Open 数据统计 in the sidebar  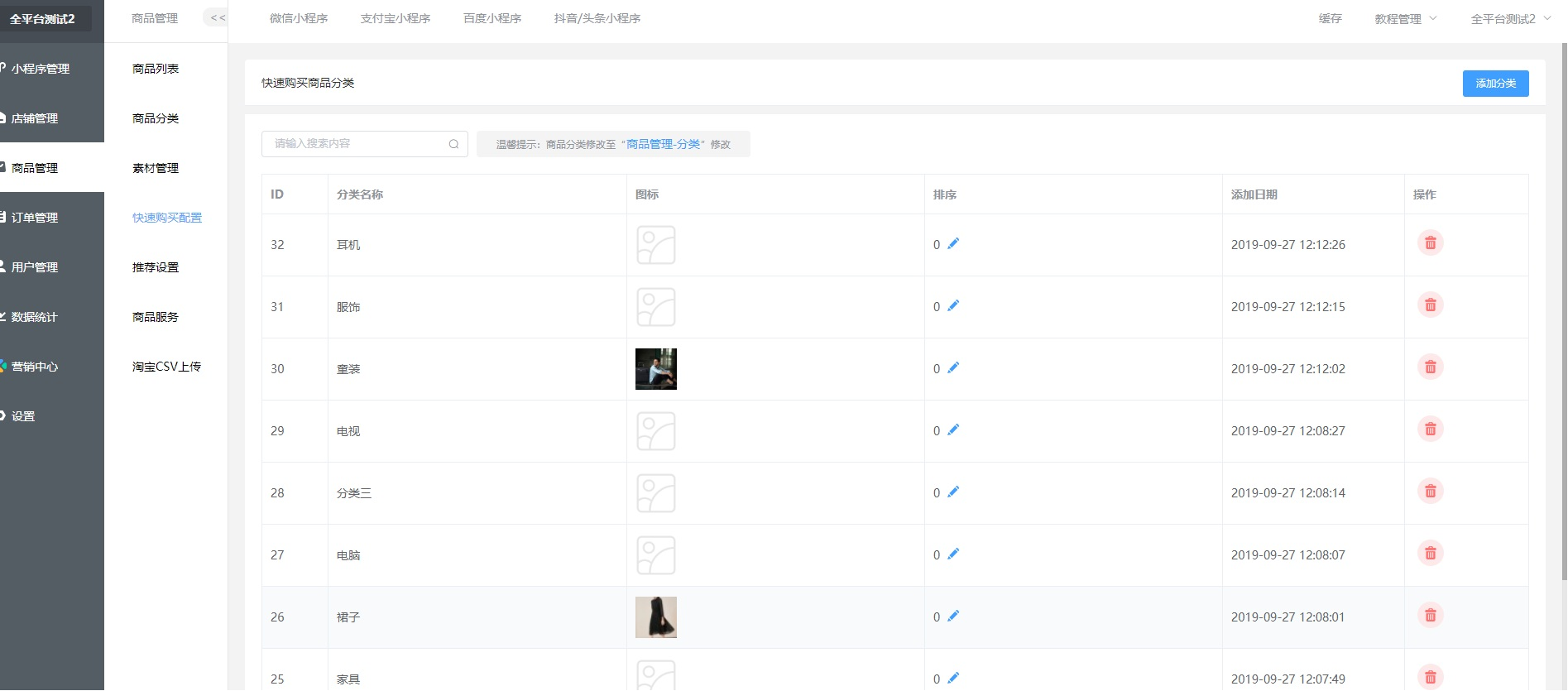(52, 317)
